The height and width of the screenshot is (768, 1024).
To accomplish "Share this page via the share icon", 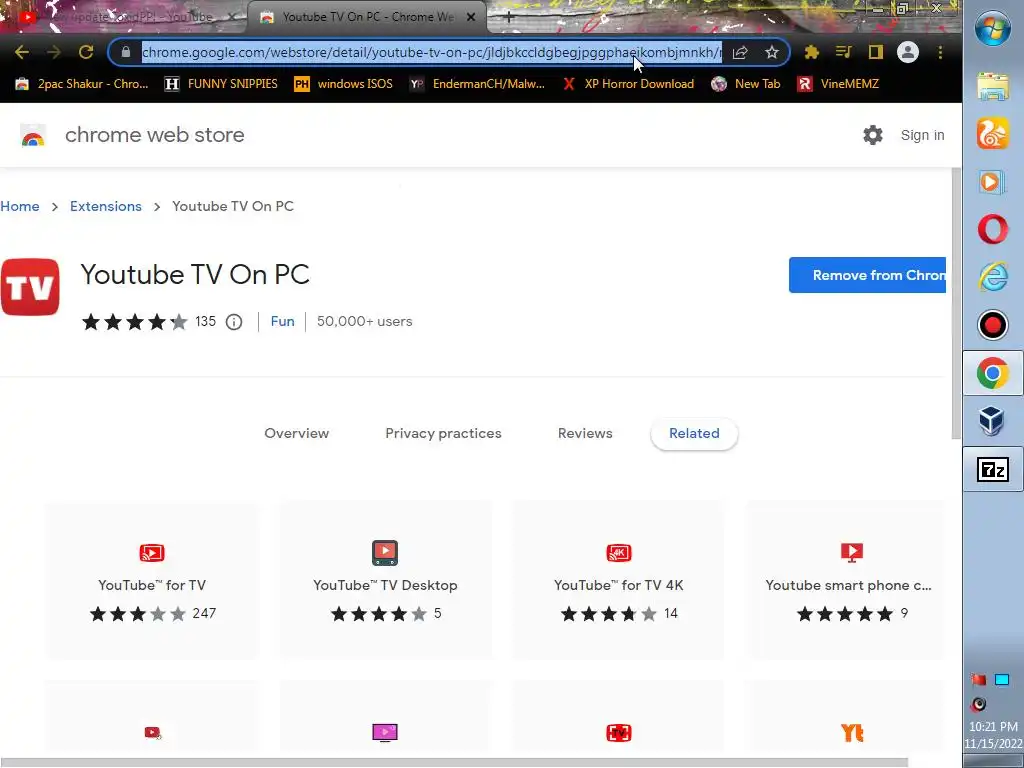I will [740, 52].
